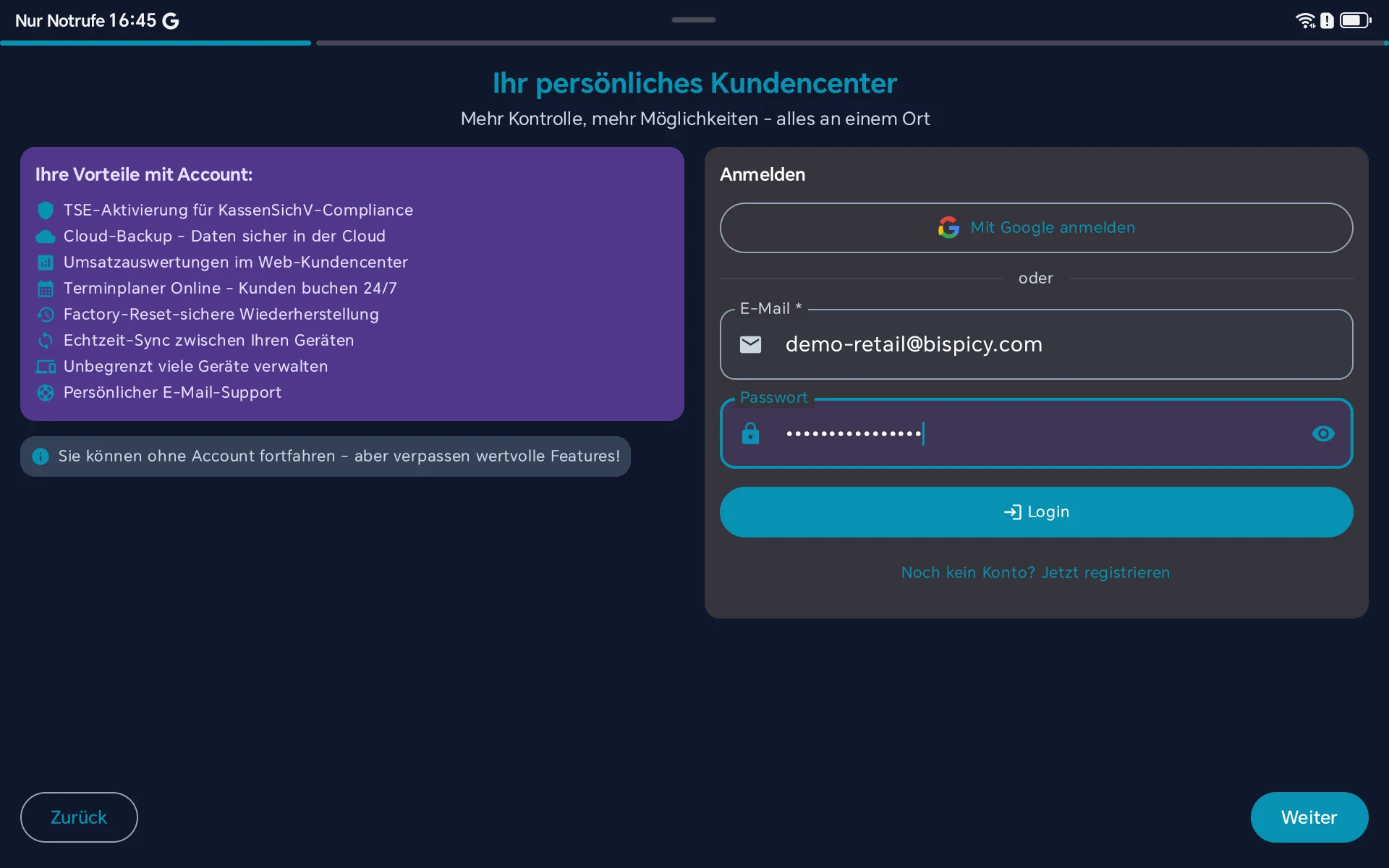Image resolution: width=1389 pixels, height=868 pixels.
Task: Click the text Umsatzauswertungen im Web-Kundencenter
Action: (236, 263)
